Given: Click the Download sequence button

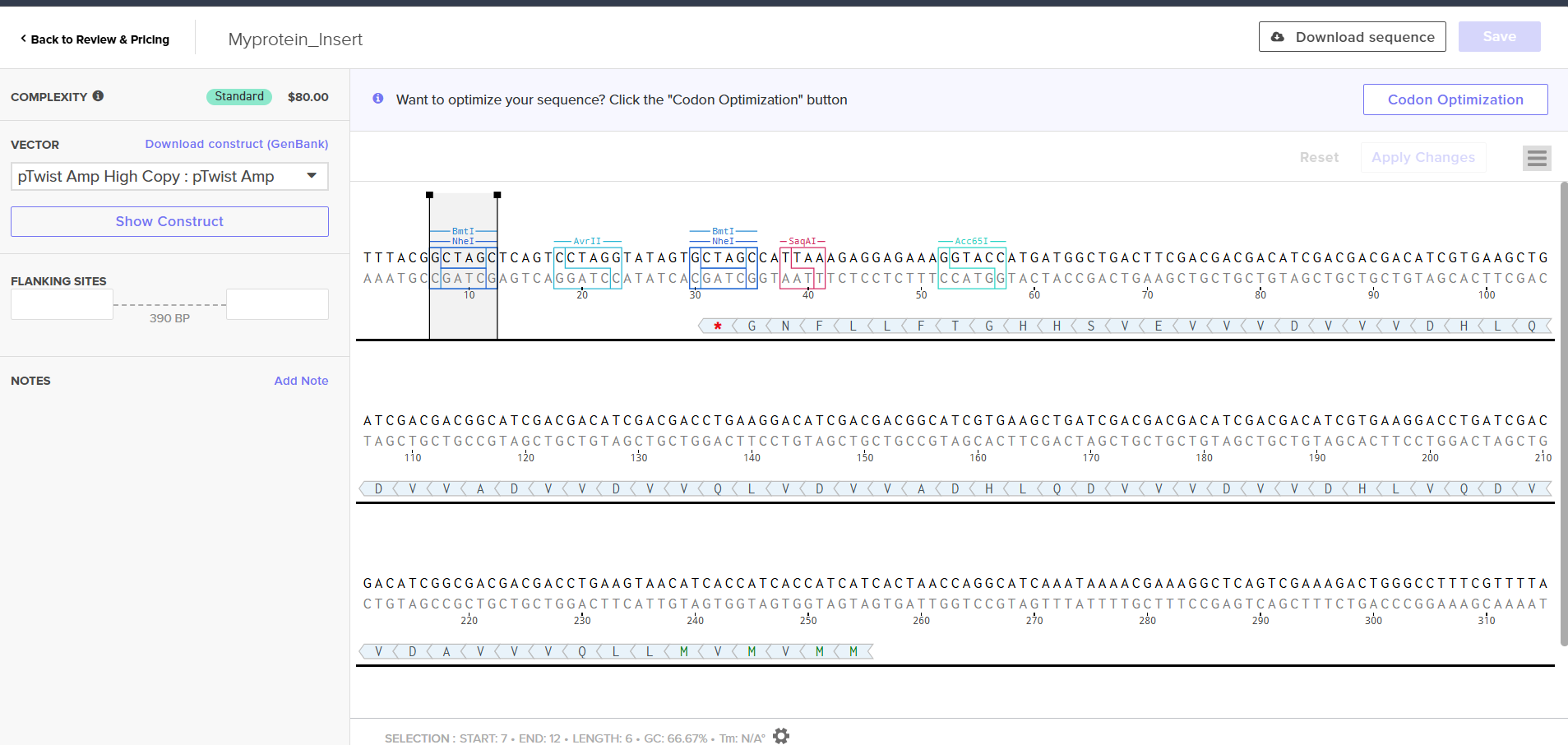Looking at the screenshot, I should click(1352, 37).
